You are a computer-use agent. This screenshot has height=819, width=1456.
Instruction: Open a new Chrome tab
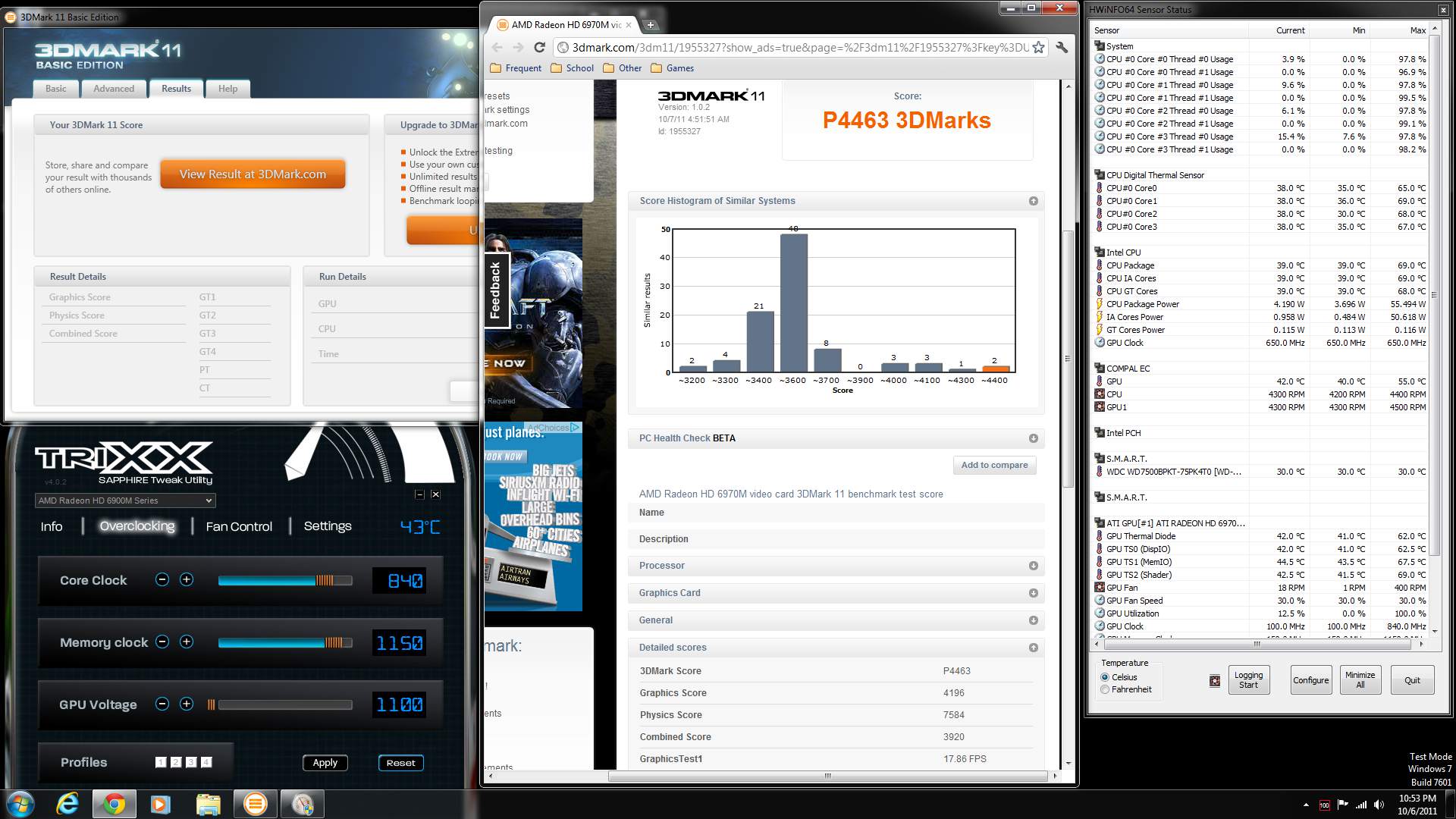pyautogui.click(x=650, y=25)
